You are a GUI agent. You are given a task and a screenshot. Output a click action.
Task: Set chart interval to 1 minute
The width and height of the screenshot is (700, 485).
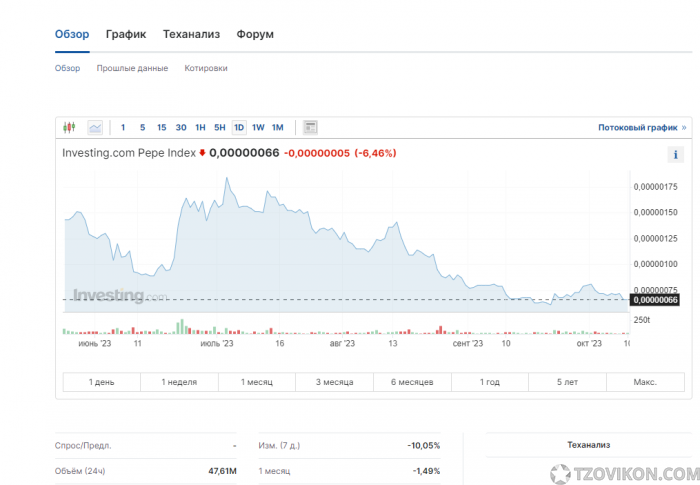pos(123,128)
